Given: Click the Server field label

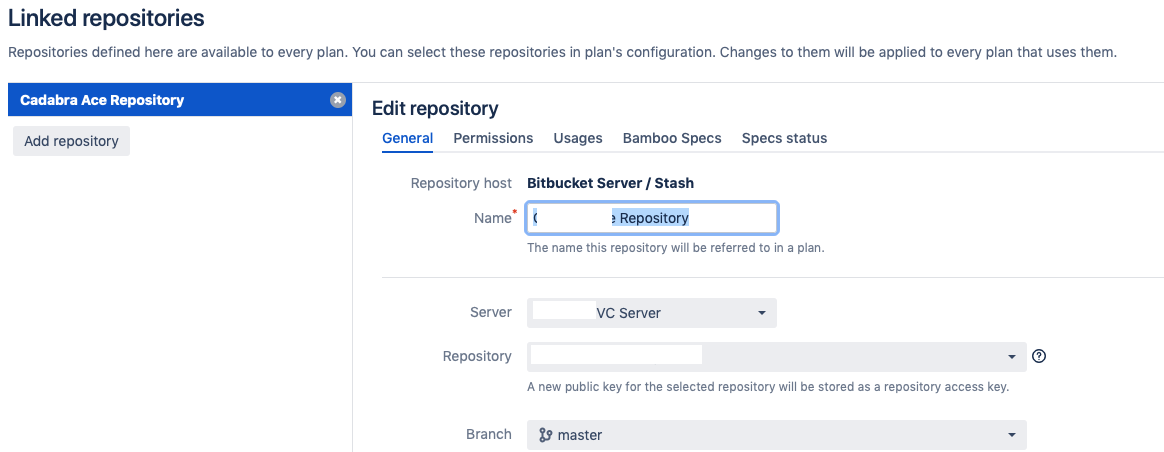Looking at the screenshot, I should 491,312.
